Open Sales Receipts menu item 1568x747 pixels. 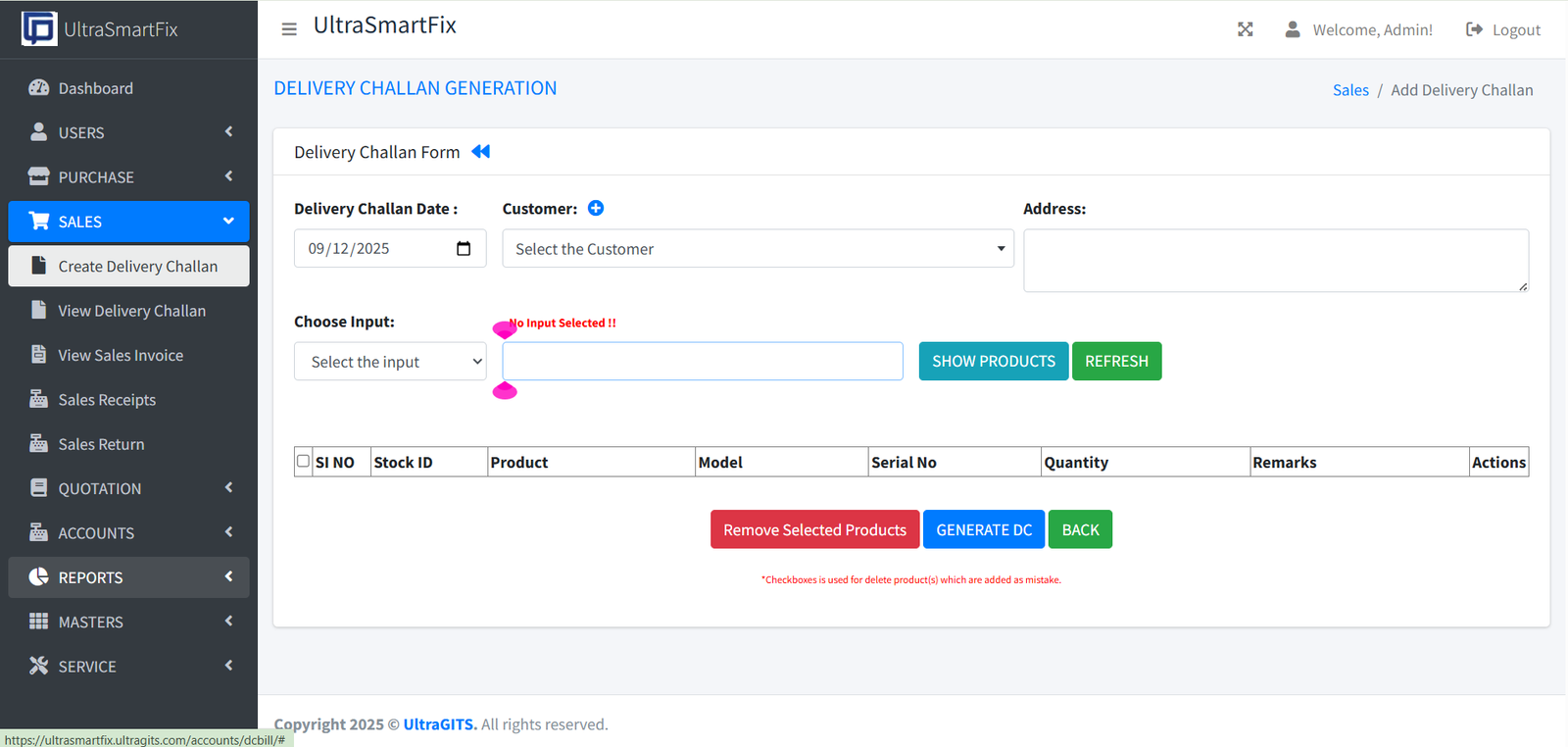click(128, 399)
